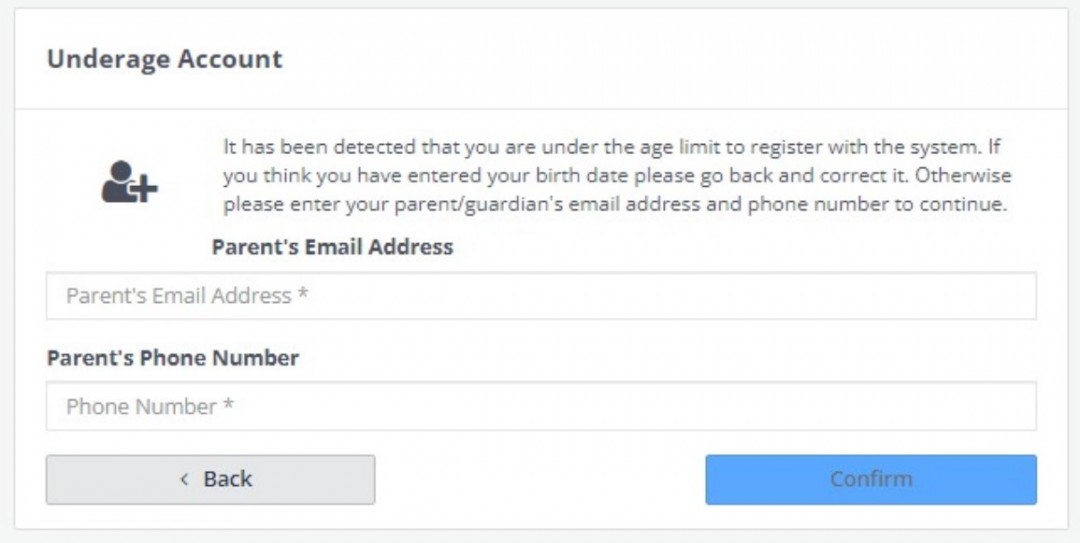Viewport: 1080px width, 543px height.
Task: Click the word Back on gray button
Action: point(227,479)
